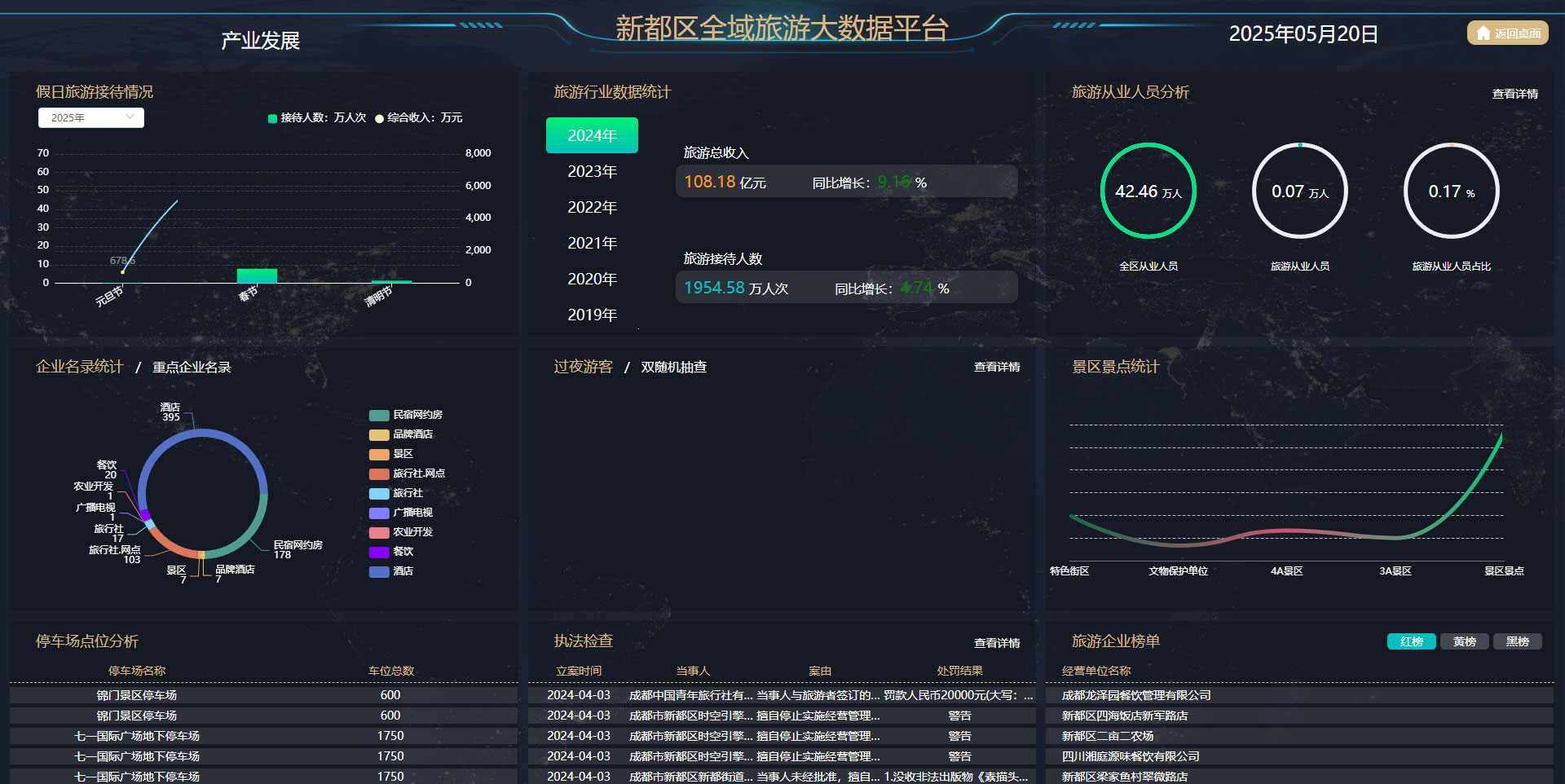The width and height of the screenshot is (1565, 784).
Task: Select 2021年 in 旅游行业数据统计
Action: [592, 243]
